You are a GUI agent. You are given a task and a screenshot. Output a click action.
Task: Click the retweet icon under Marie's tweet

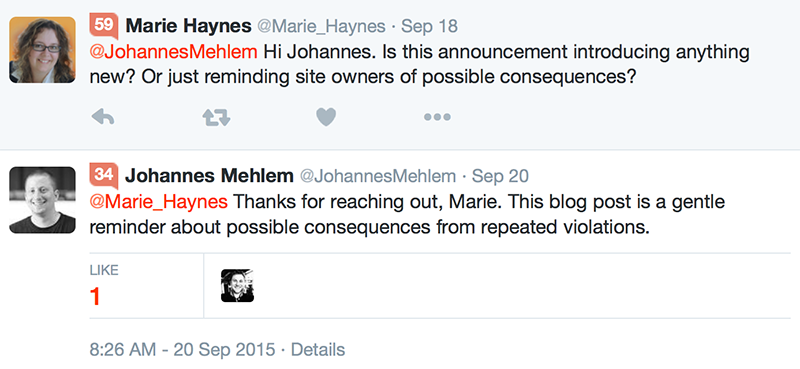pos(216,118)
